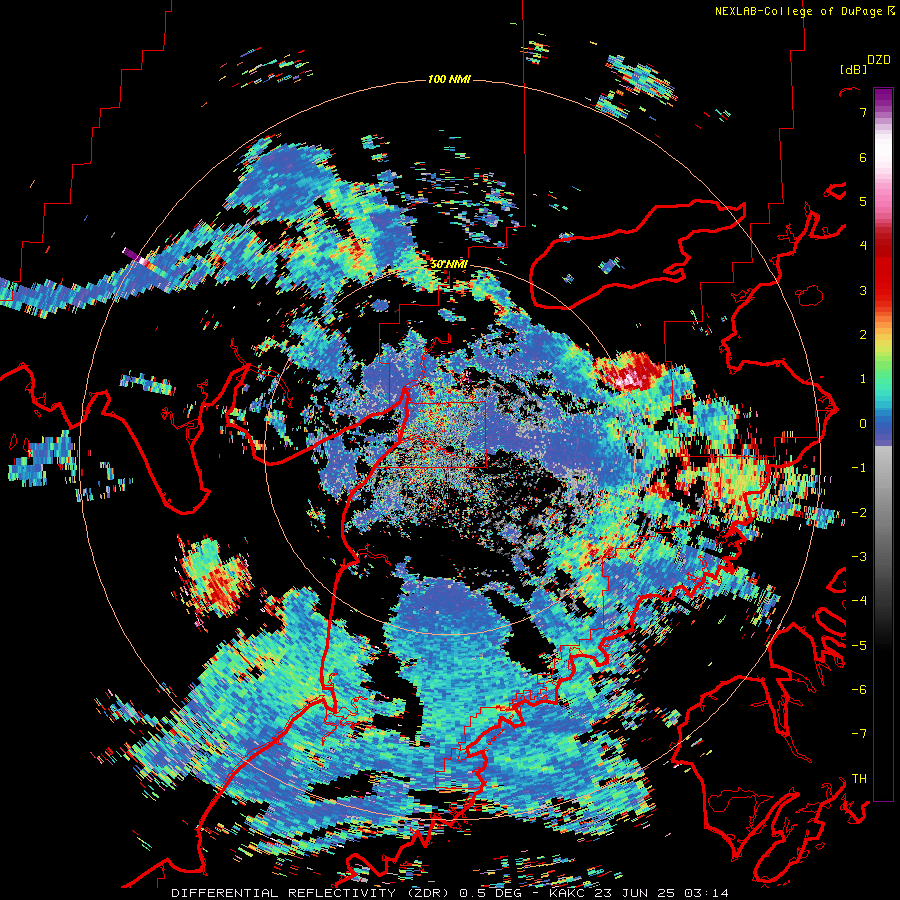
Task: Click the gray -2 dB region of colorbar
Action: 883,512
